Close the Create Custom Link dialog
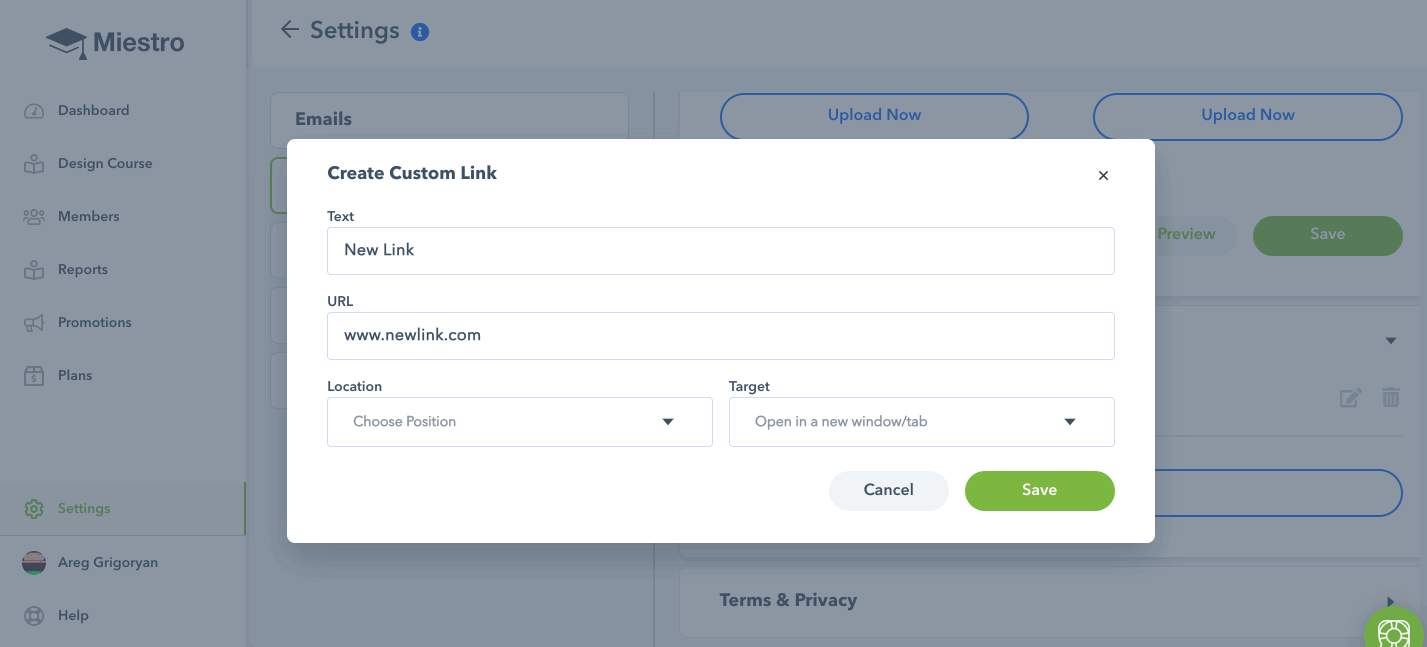The width and height of the screenshot is (1427, 647). click(x=1103, y=176)
